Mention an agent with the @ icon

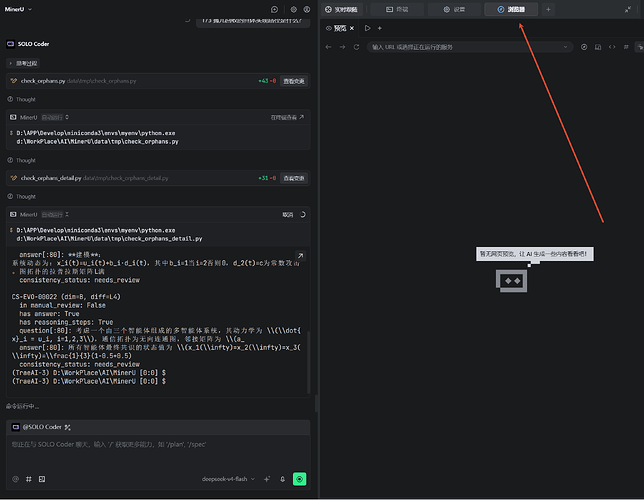[16, 479]
